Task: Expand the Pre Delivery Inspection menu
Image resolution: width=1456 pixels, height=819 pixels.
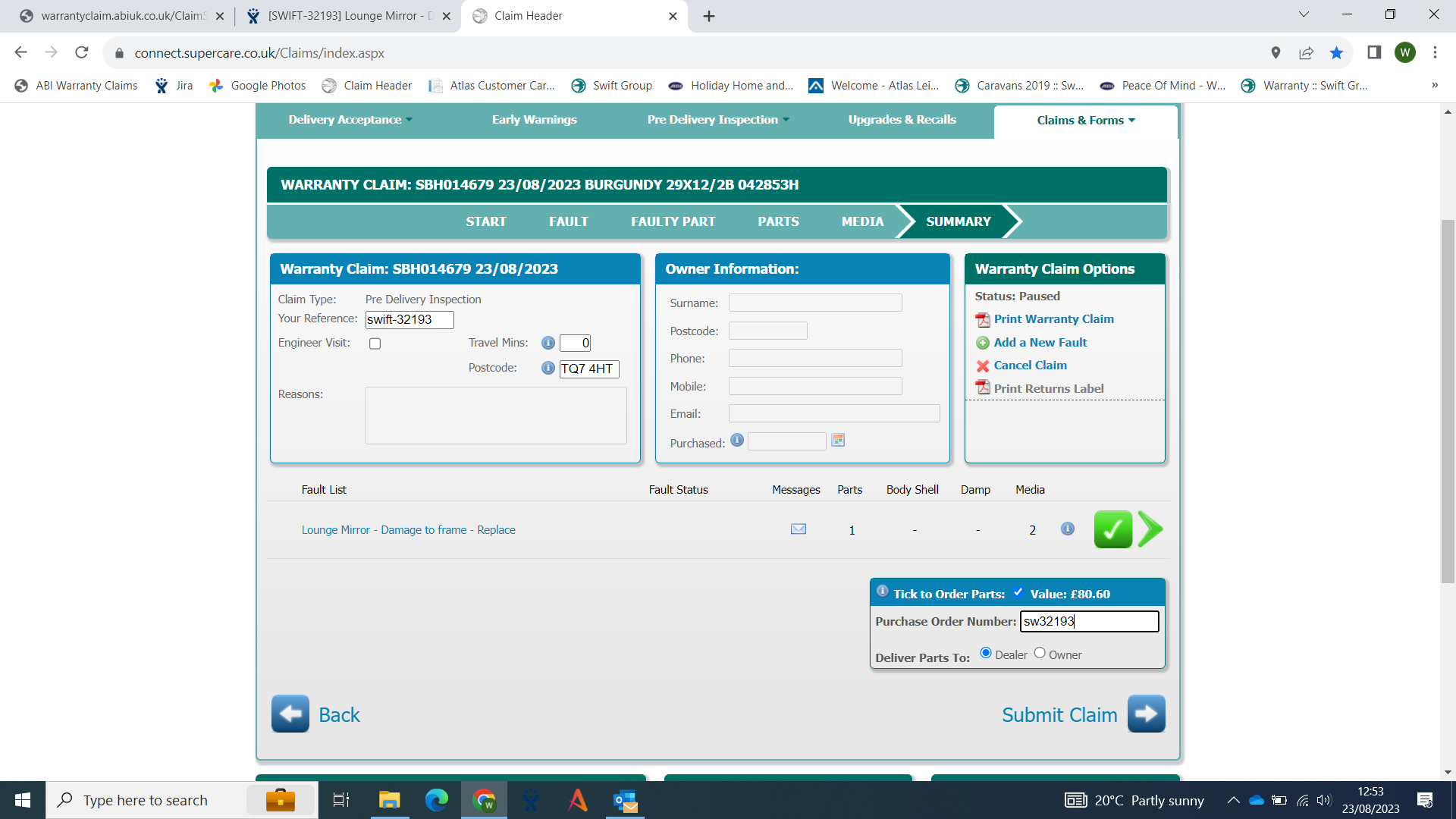Action: coord(718,120)
